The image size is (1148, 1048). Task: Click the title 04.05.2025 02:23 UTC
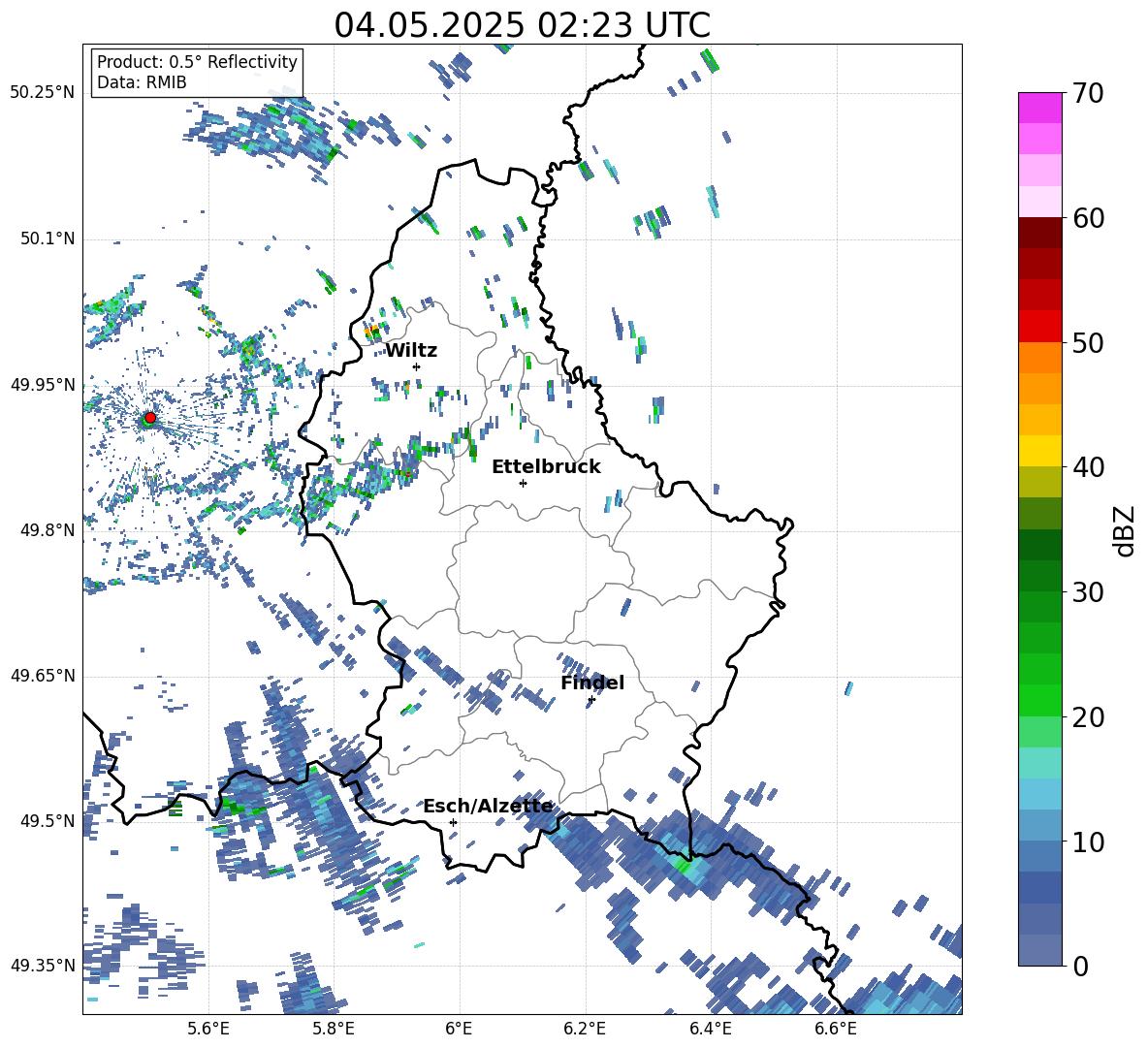[522, 25]
